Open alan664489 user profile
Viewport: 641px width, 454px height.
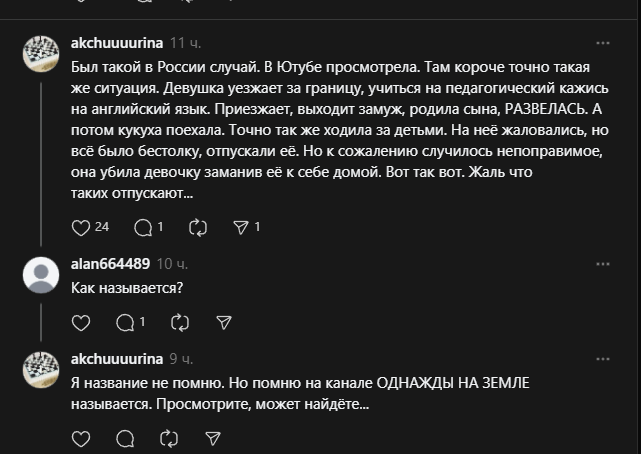110,264
